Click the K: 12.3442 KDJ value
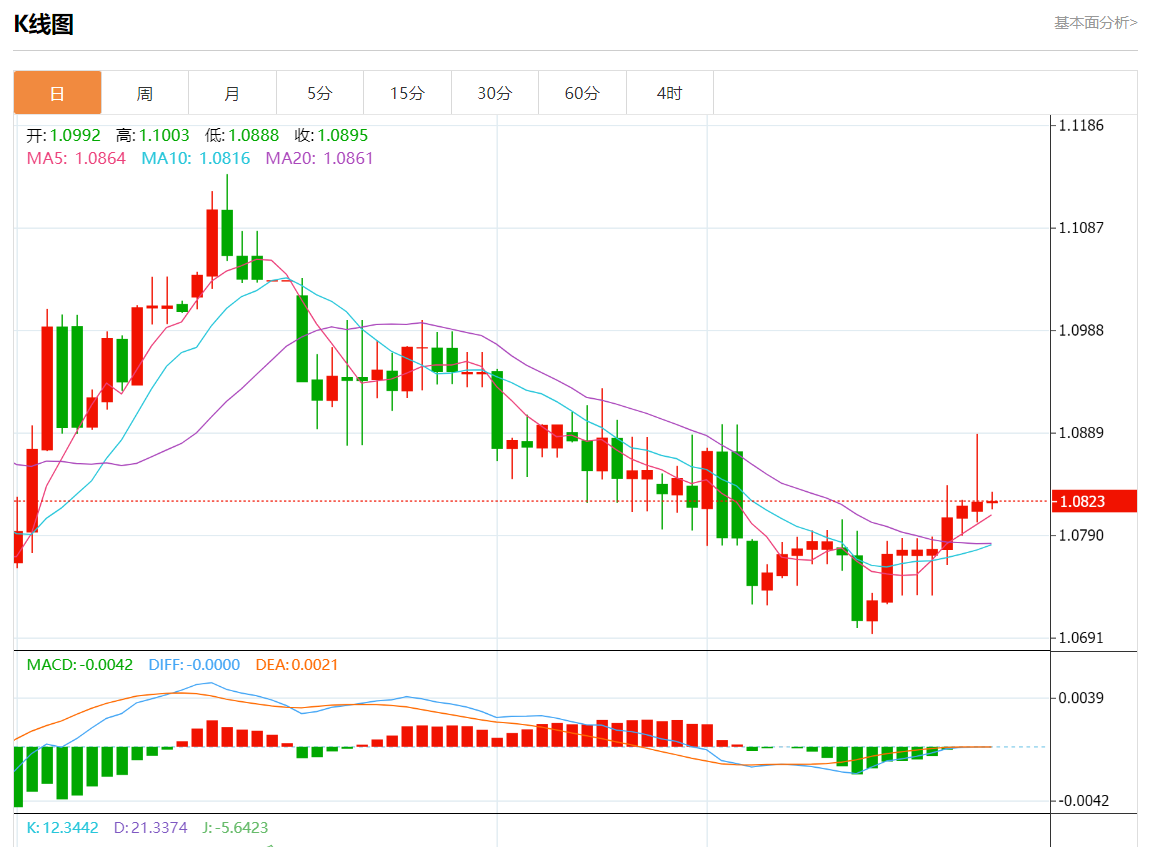Viewport: 1152px width, 847px height. 62,828
